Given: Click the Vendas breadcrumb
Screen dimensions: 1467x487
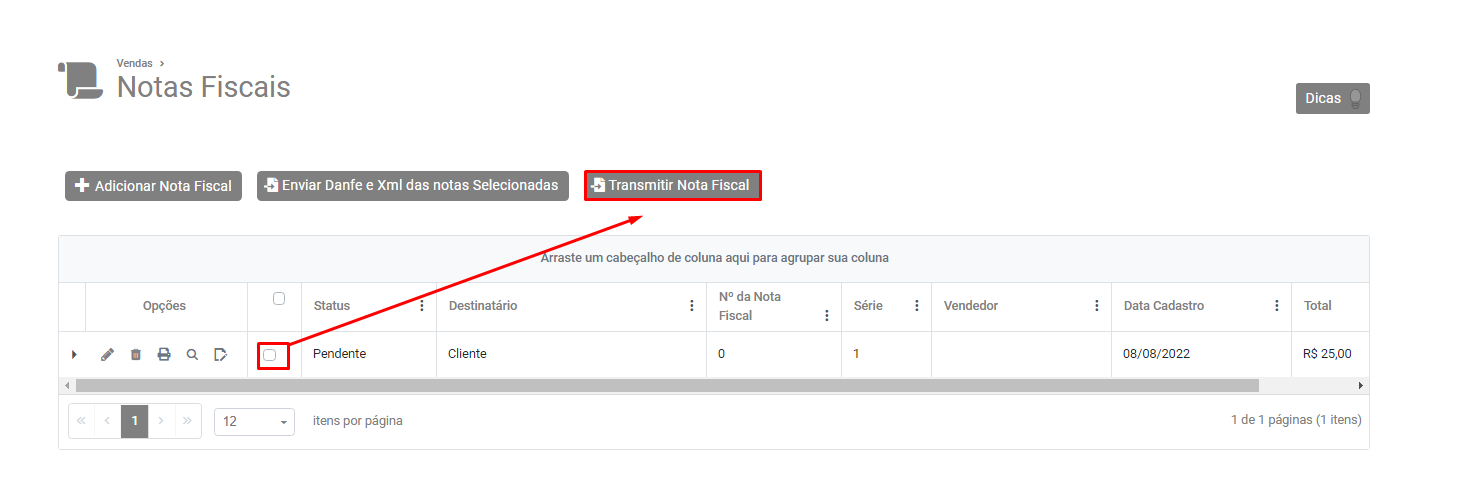Looking at the screenshot, I should coord(134,63).
